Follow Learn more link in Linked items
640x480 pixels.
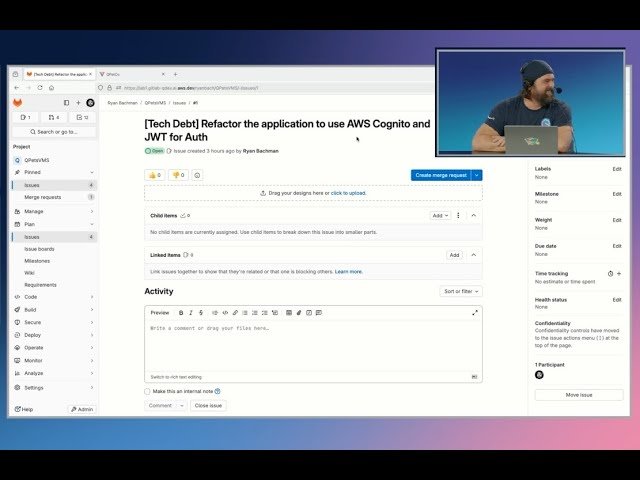349,272
